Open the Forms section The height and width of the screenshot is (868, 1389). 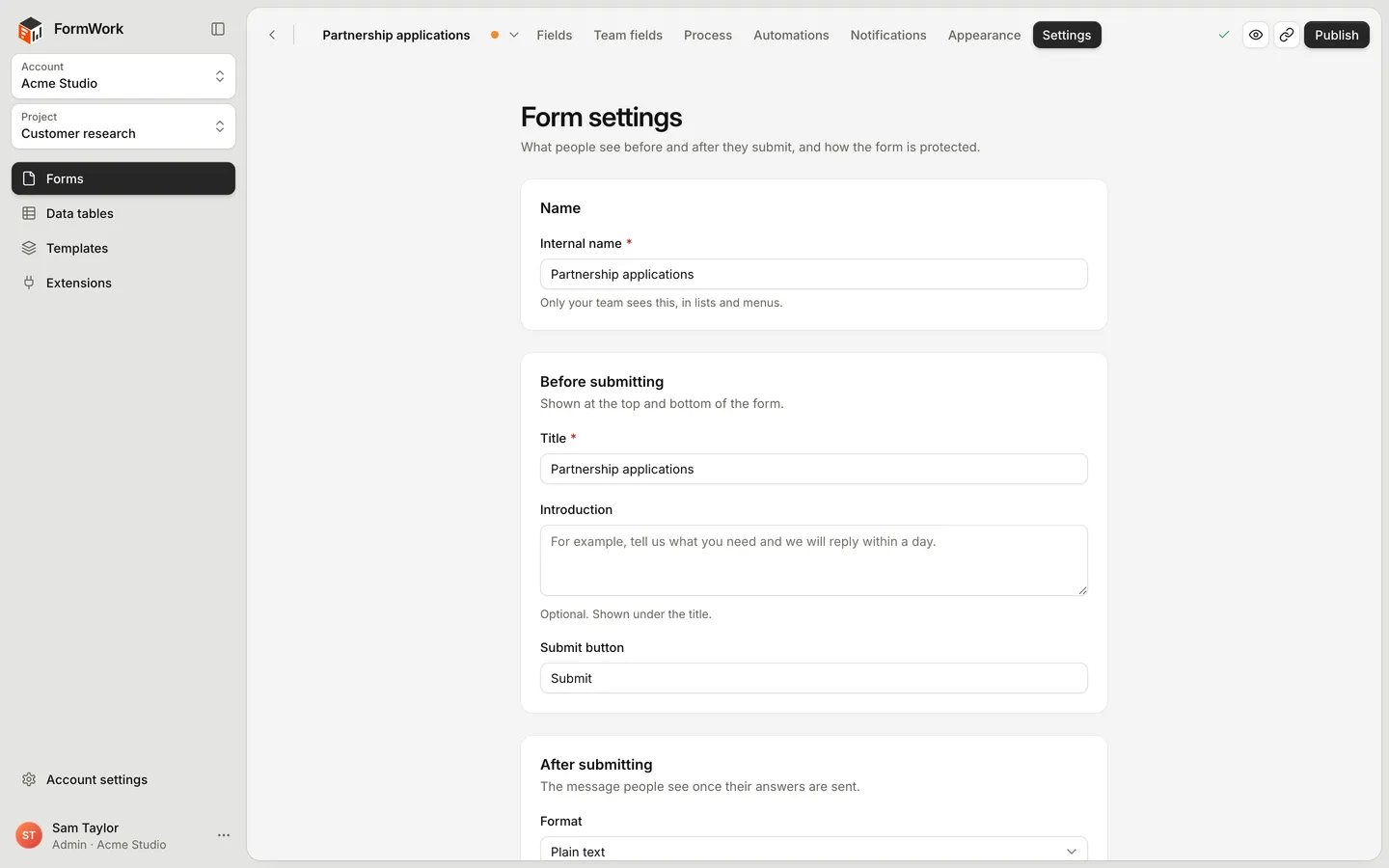123,178
